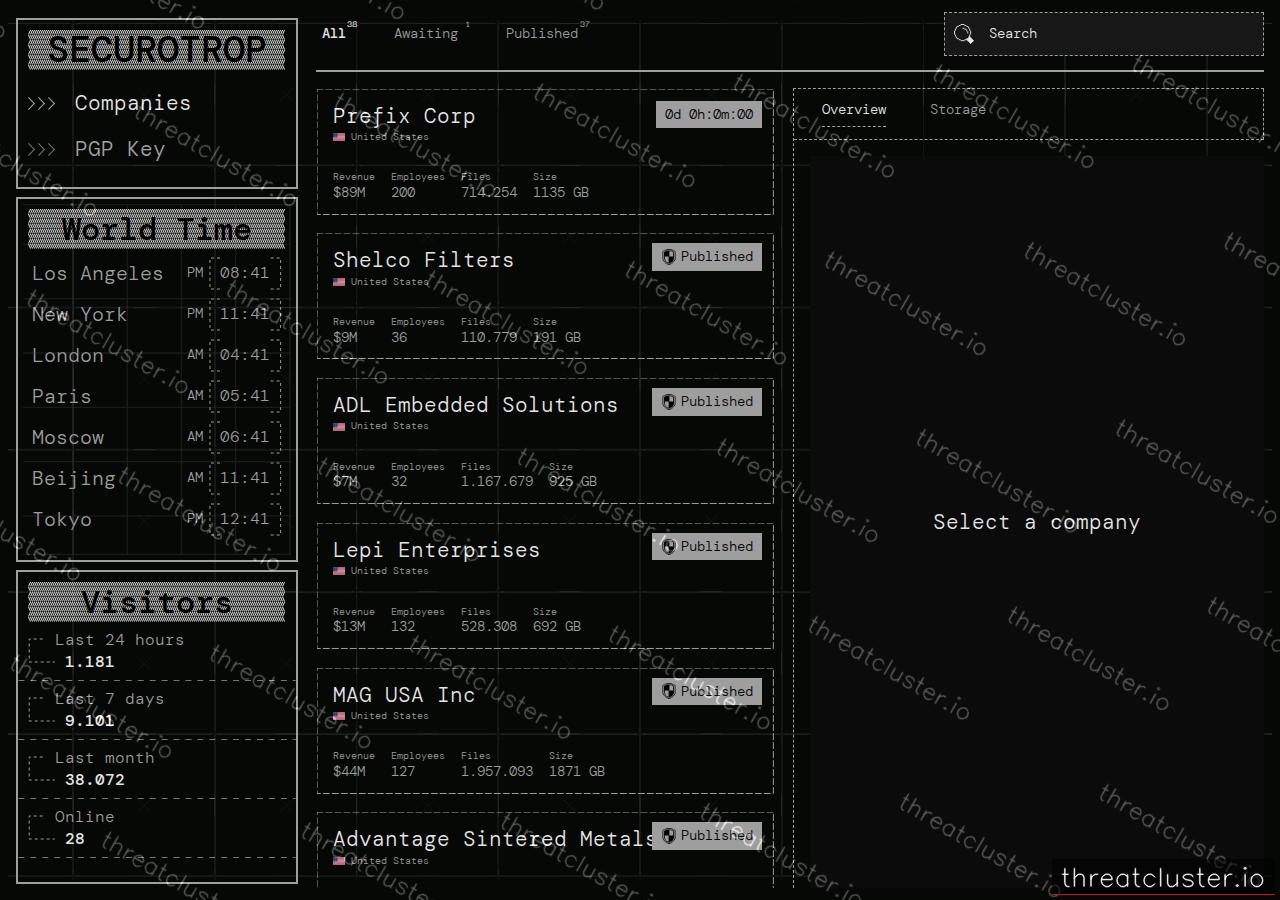Click the World Time panel header
The height and width of the screenshot is (900, 1280).
coord(157,229)
